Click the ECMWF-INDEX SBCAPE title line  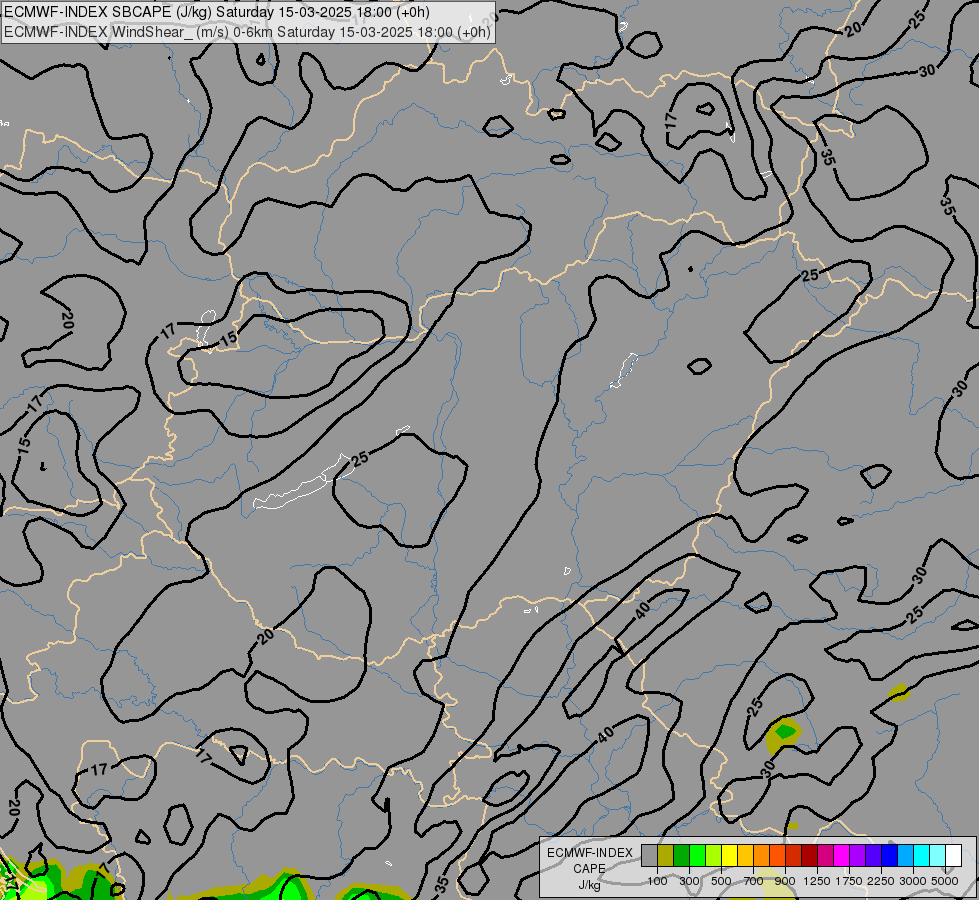(216, 12)
